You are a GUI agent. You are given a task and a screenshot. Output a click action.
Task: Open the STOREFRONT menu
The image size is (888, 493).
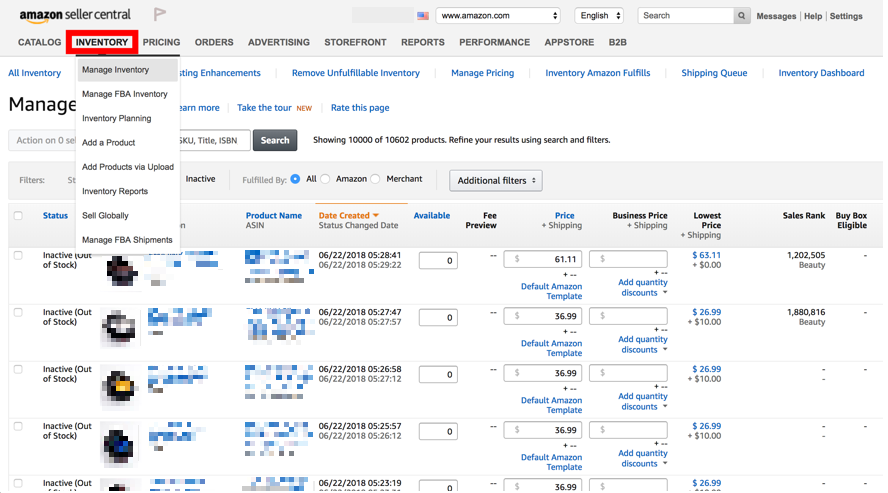click(355, 42)
